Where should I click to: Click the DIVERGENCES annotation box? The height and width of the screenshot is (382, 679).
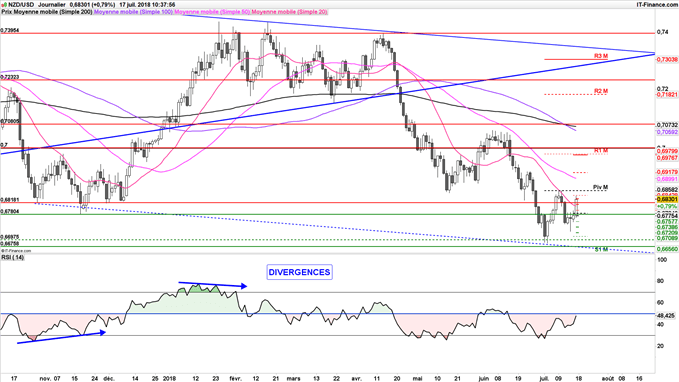pos(299,272)
